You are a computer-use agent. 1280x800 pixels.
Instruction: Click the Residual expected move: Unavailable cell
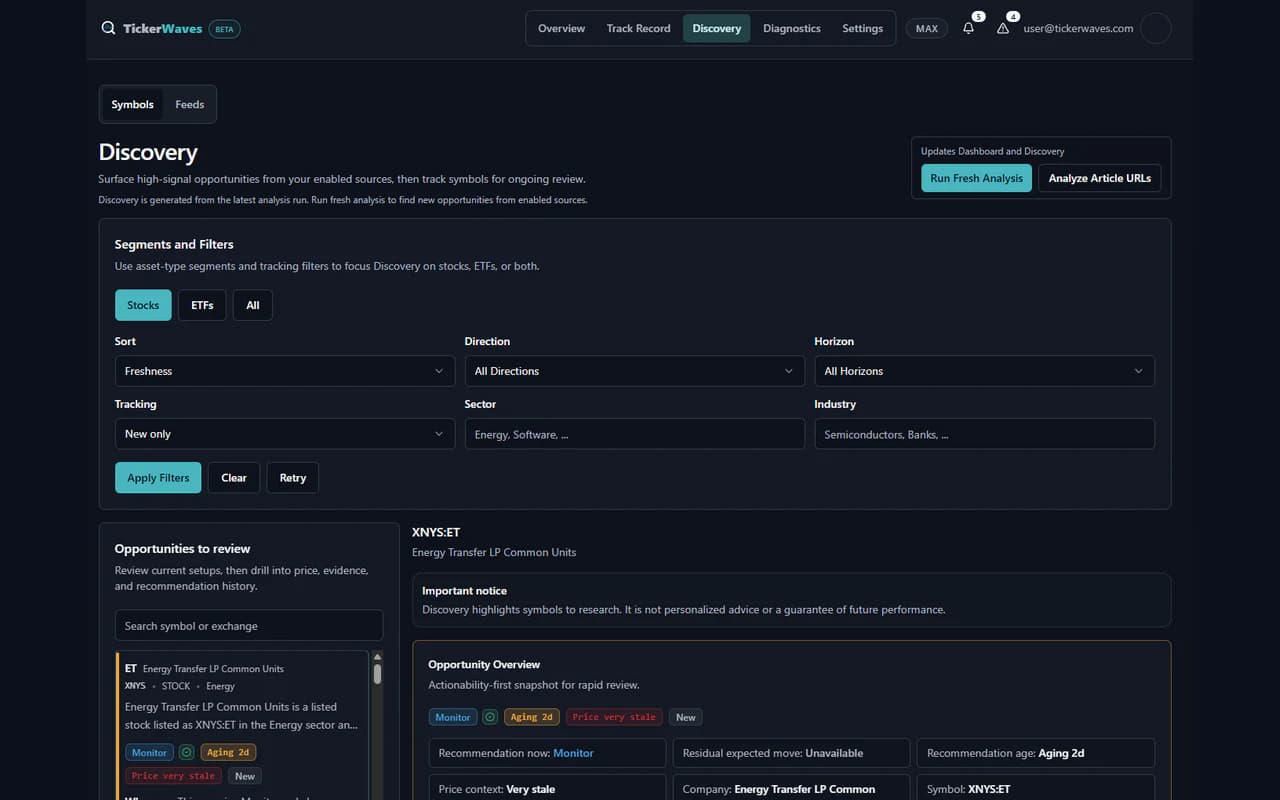click(x=791, y=753)
